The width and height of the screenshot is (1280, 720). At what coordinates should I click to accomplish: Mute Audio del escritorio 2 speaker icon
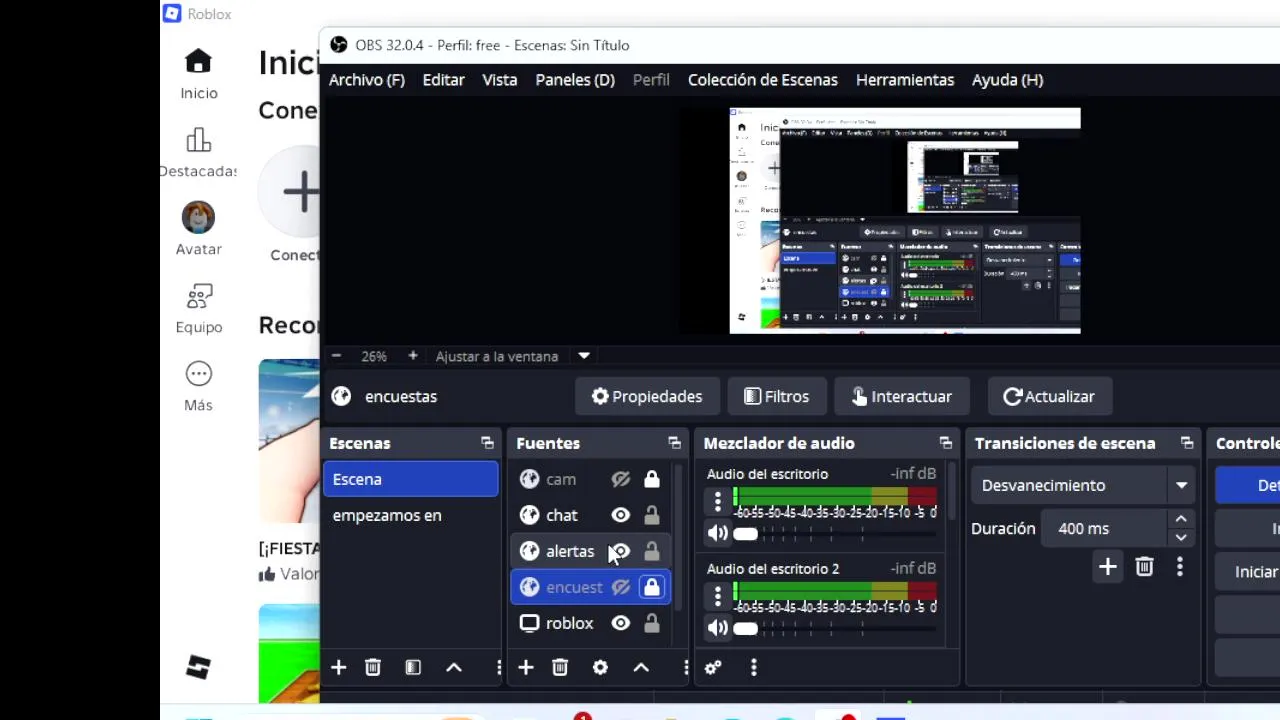718,628
